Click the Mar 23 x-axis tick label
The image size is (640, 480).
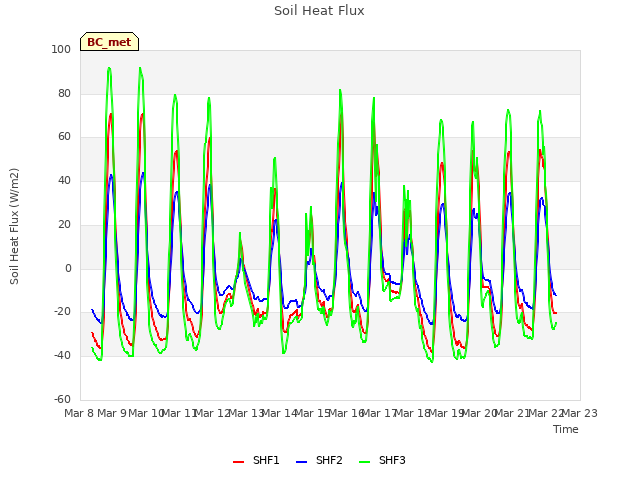coord(580,413)
